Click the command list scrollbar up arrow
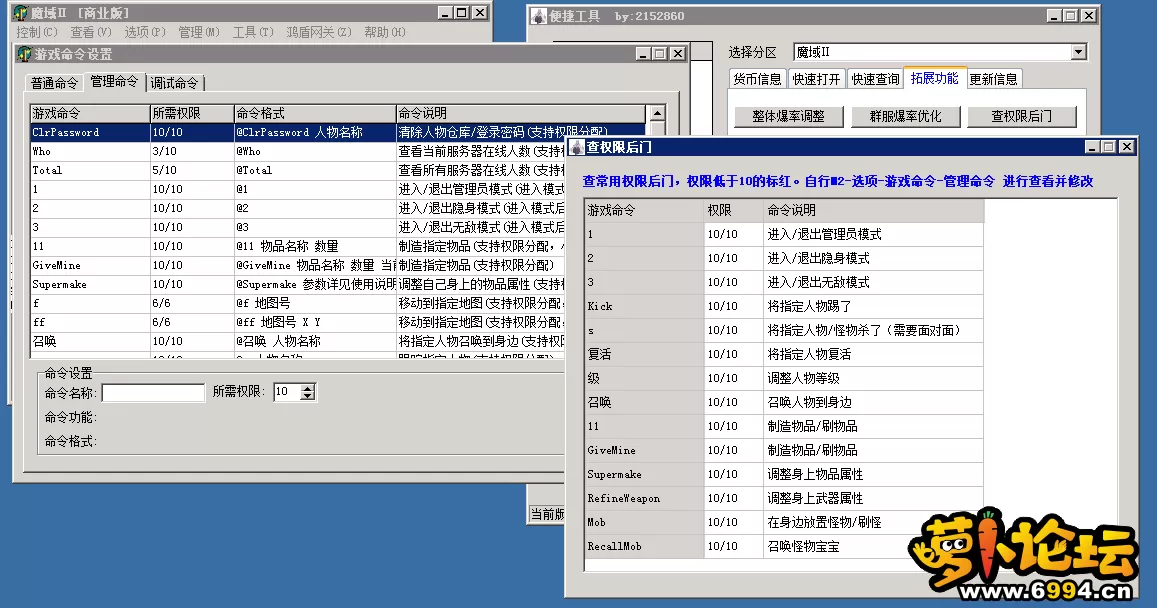Screen dimensions: 1157x608 (x=655, y=113)
